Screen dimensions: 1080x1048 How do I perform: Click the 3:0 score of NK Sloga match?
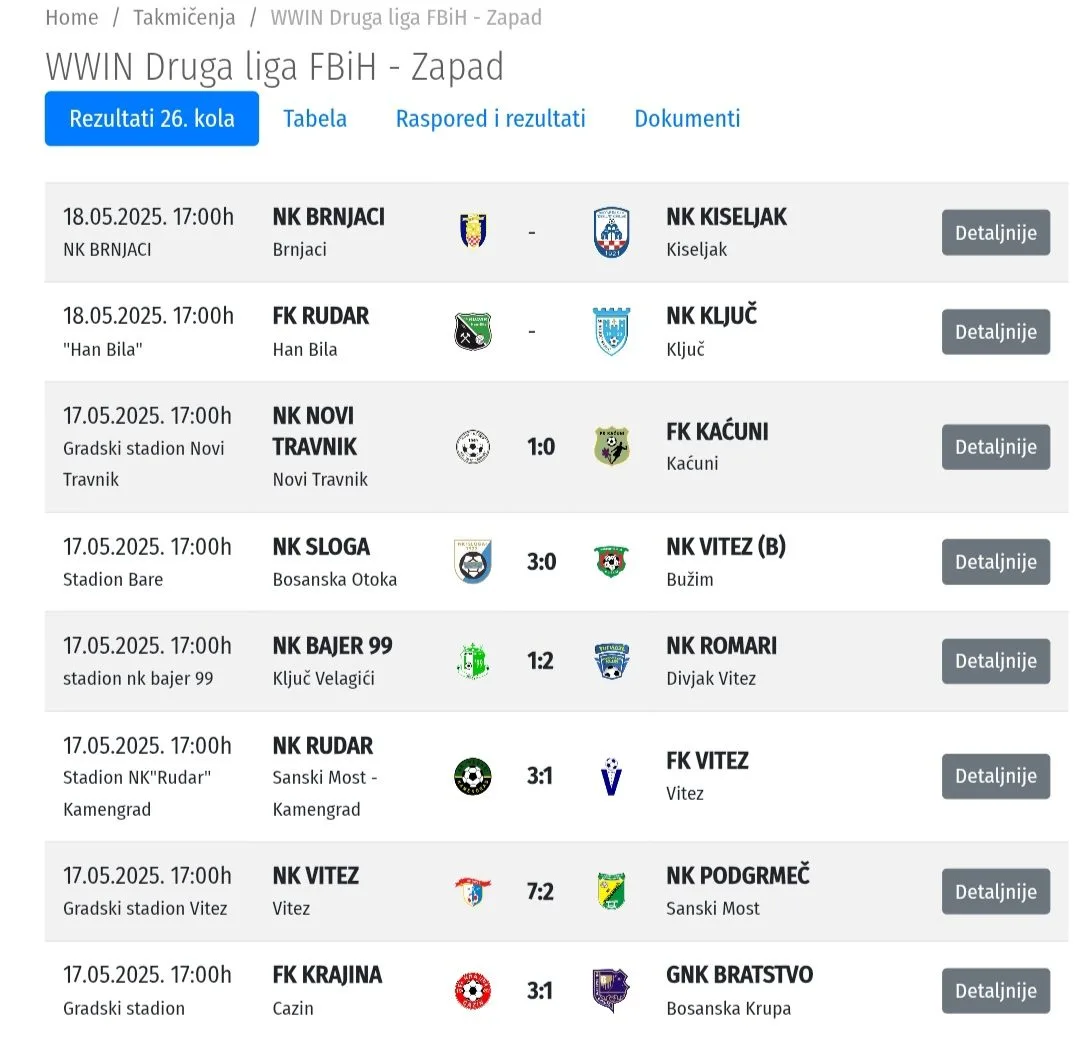[x=541, y=562]
